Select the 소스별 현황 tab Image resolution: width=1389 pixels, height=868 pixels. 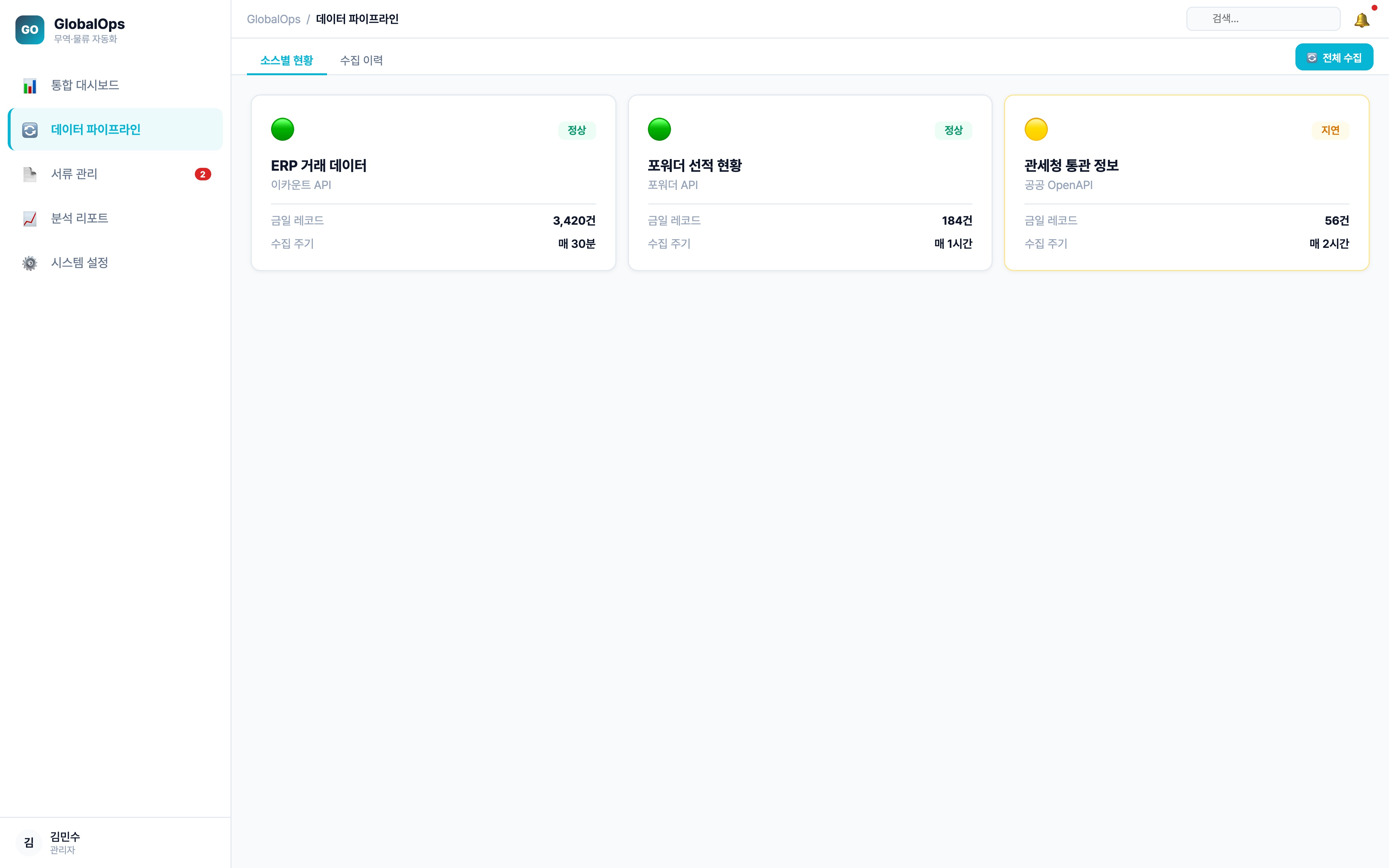(x=286, y=60)
